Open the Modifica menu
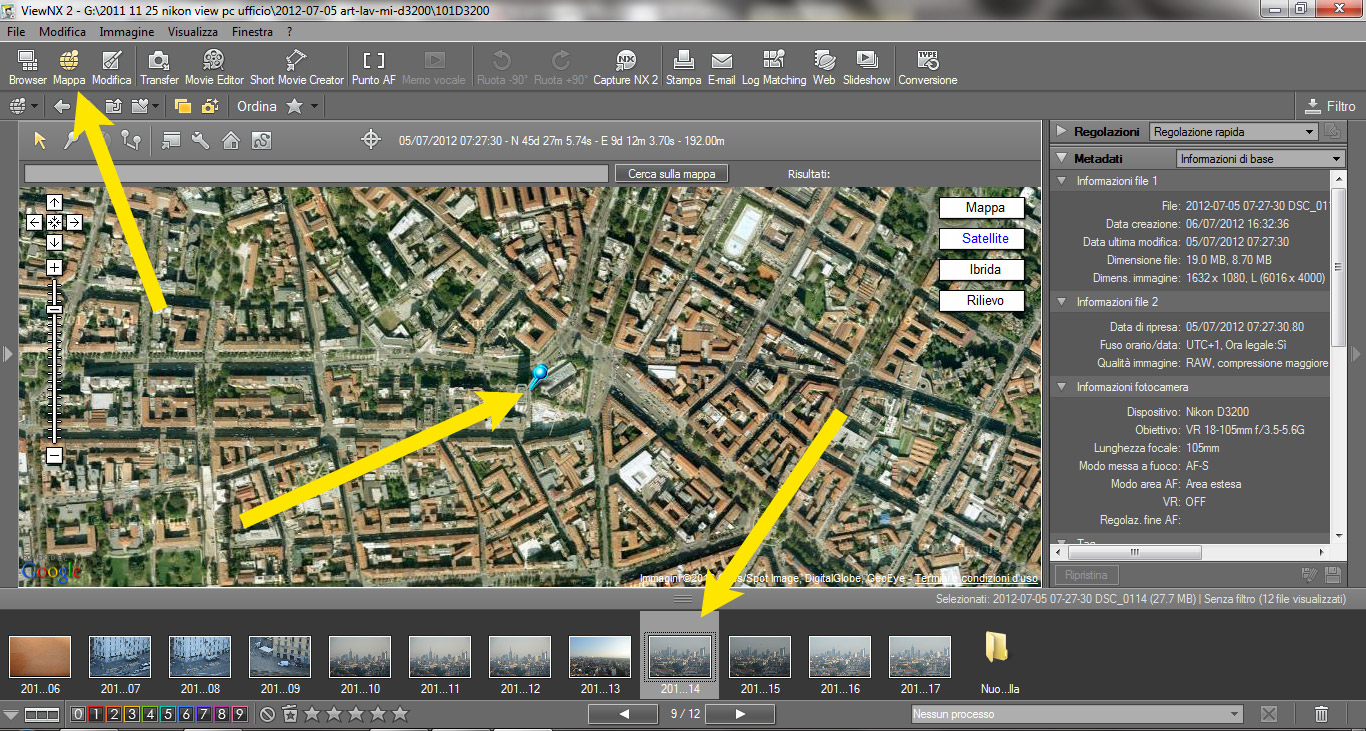The height and width of the screenshot is (731, 1366). tap(62, 32)
